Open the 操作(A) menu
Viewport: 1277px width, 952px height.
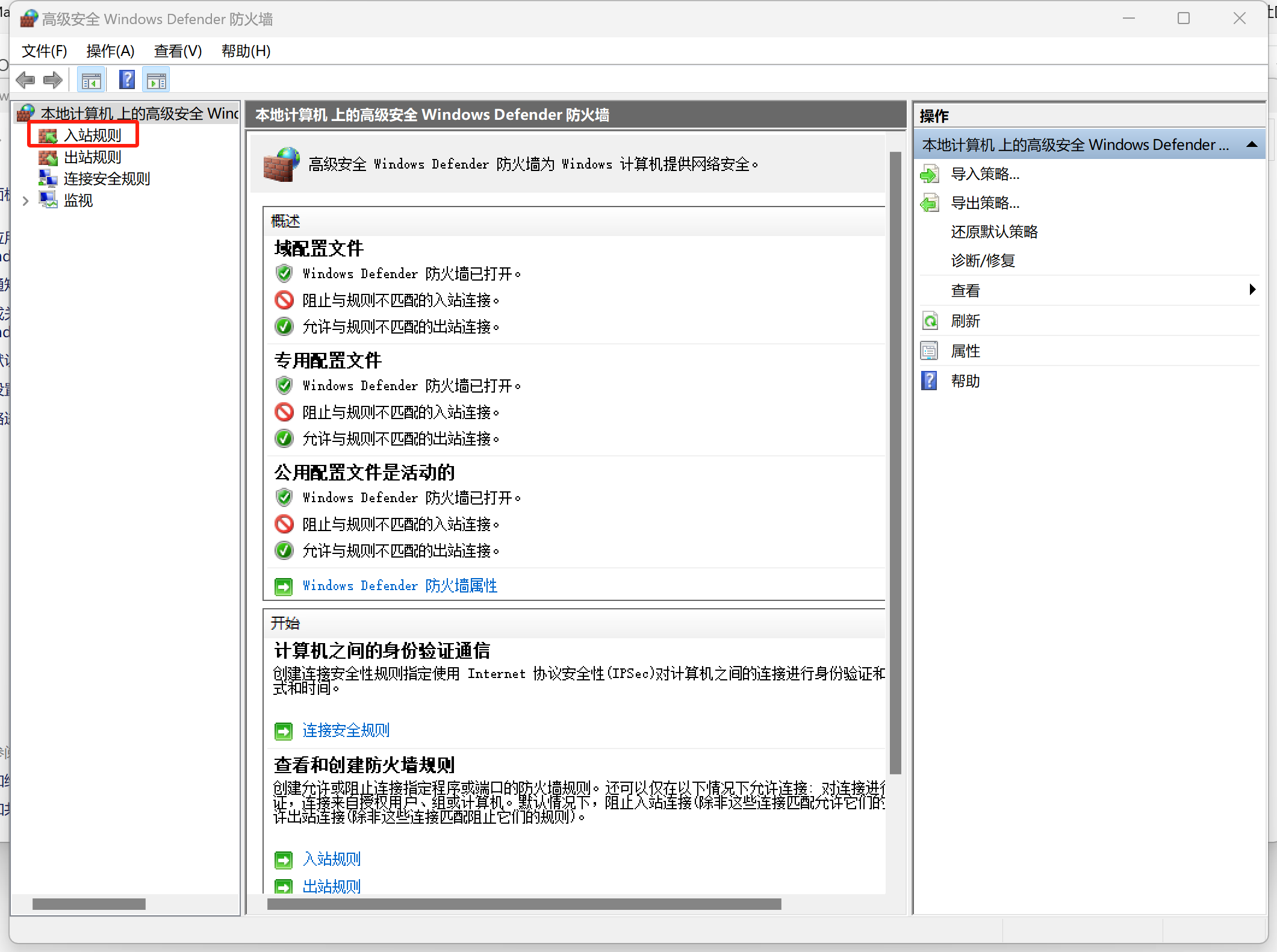pyautogui.click(x=110, y=51)
